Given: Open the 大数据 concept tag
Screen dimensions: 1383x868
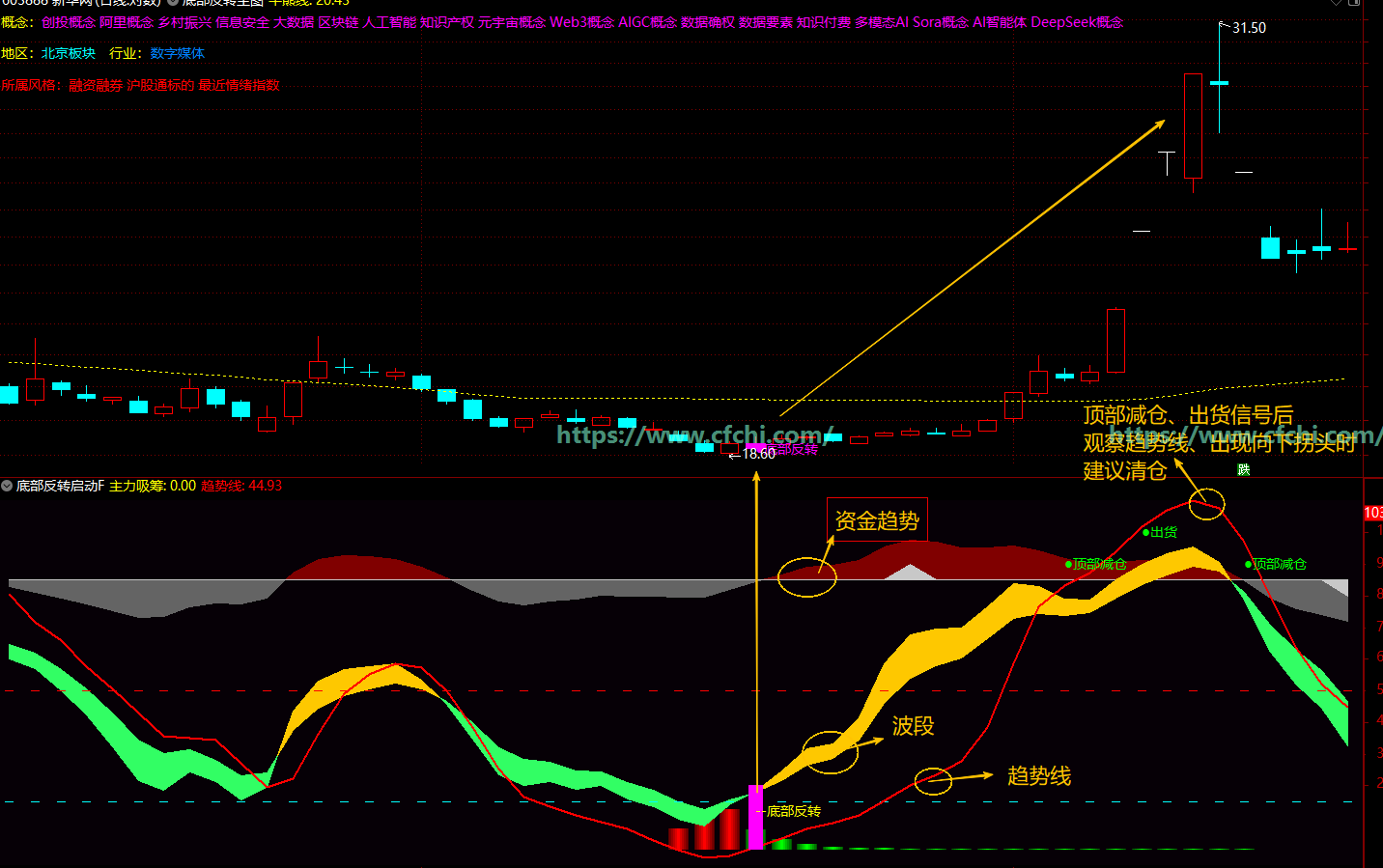Looking at the screenshot, I should 294,22.
